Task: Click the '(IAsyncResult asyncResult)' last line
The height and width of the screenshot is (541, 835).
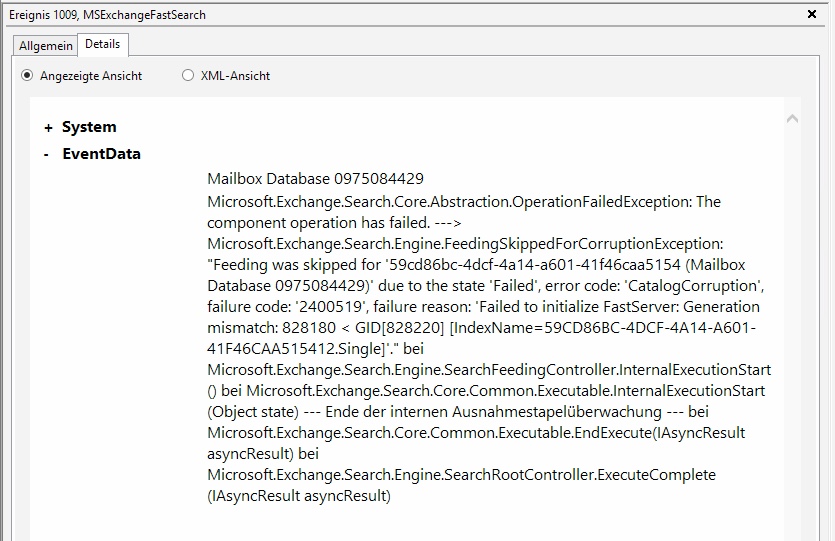Action: tap(299, 496)
